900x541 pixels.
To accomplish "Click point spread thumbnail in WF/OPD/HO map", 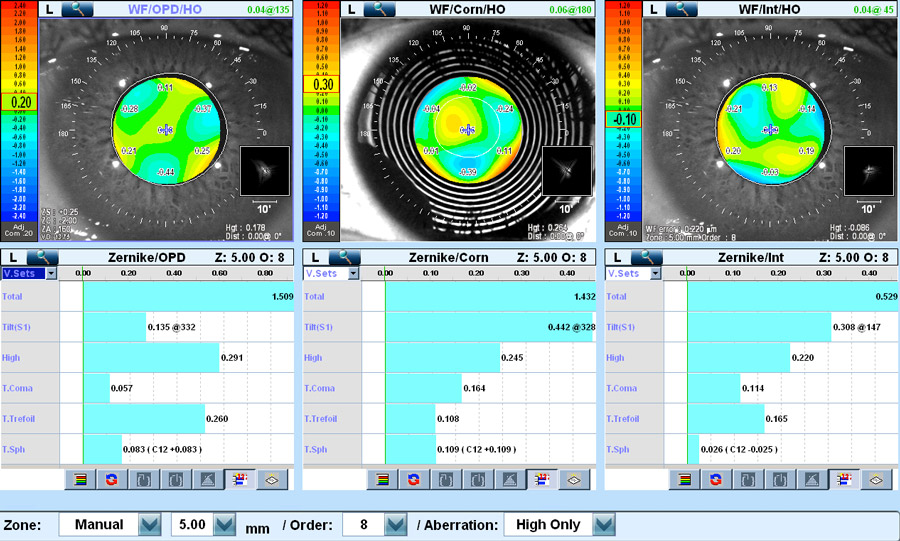I will point(265,170).
